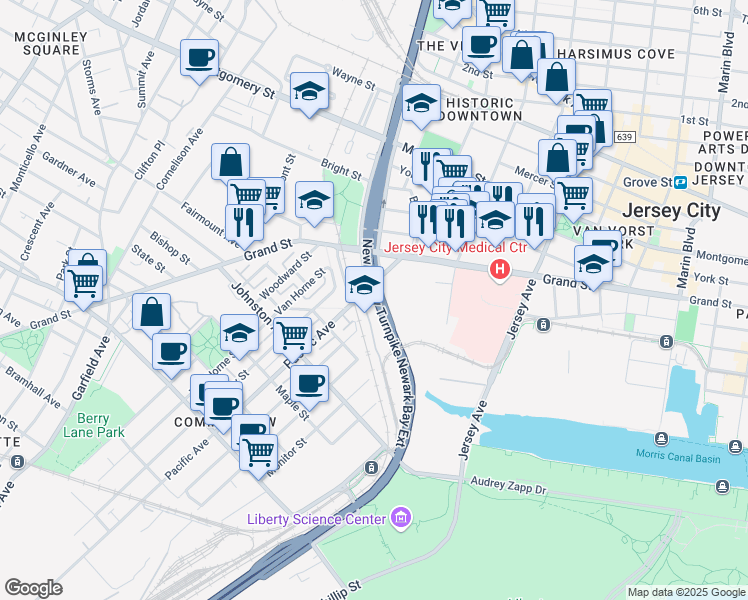748x600 pixels.
Task: Open the school marker below Bright St
Action: click(314, 202)
